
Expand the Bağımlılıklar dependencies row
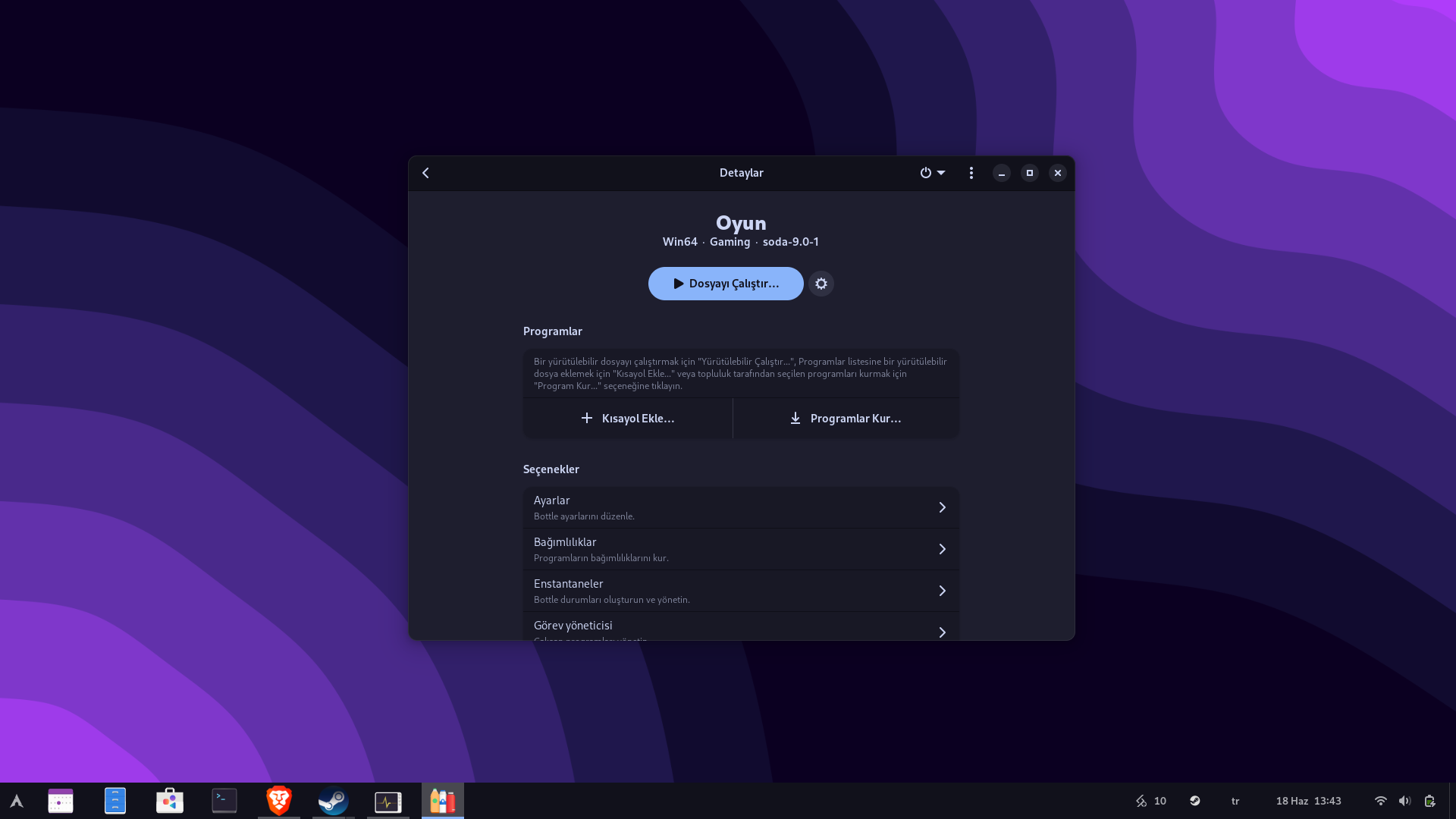(740, 549)
